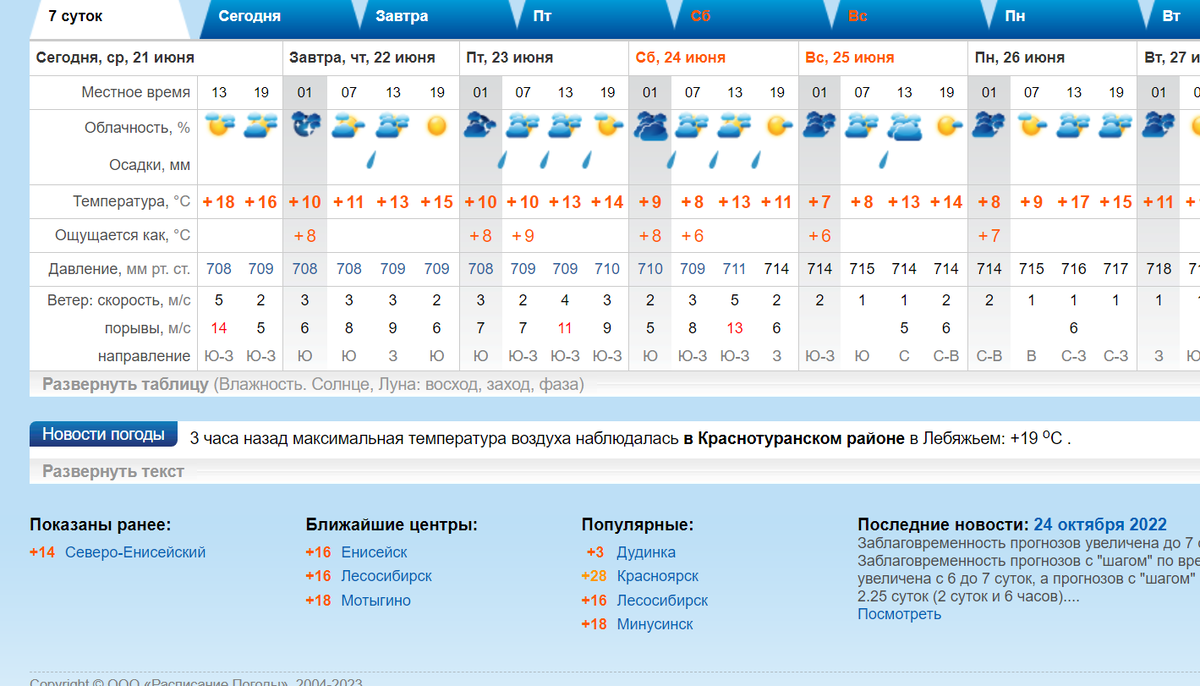
Task: Click night cloud icon for Sunday 01:00
Action: point(820,126)
